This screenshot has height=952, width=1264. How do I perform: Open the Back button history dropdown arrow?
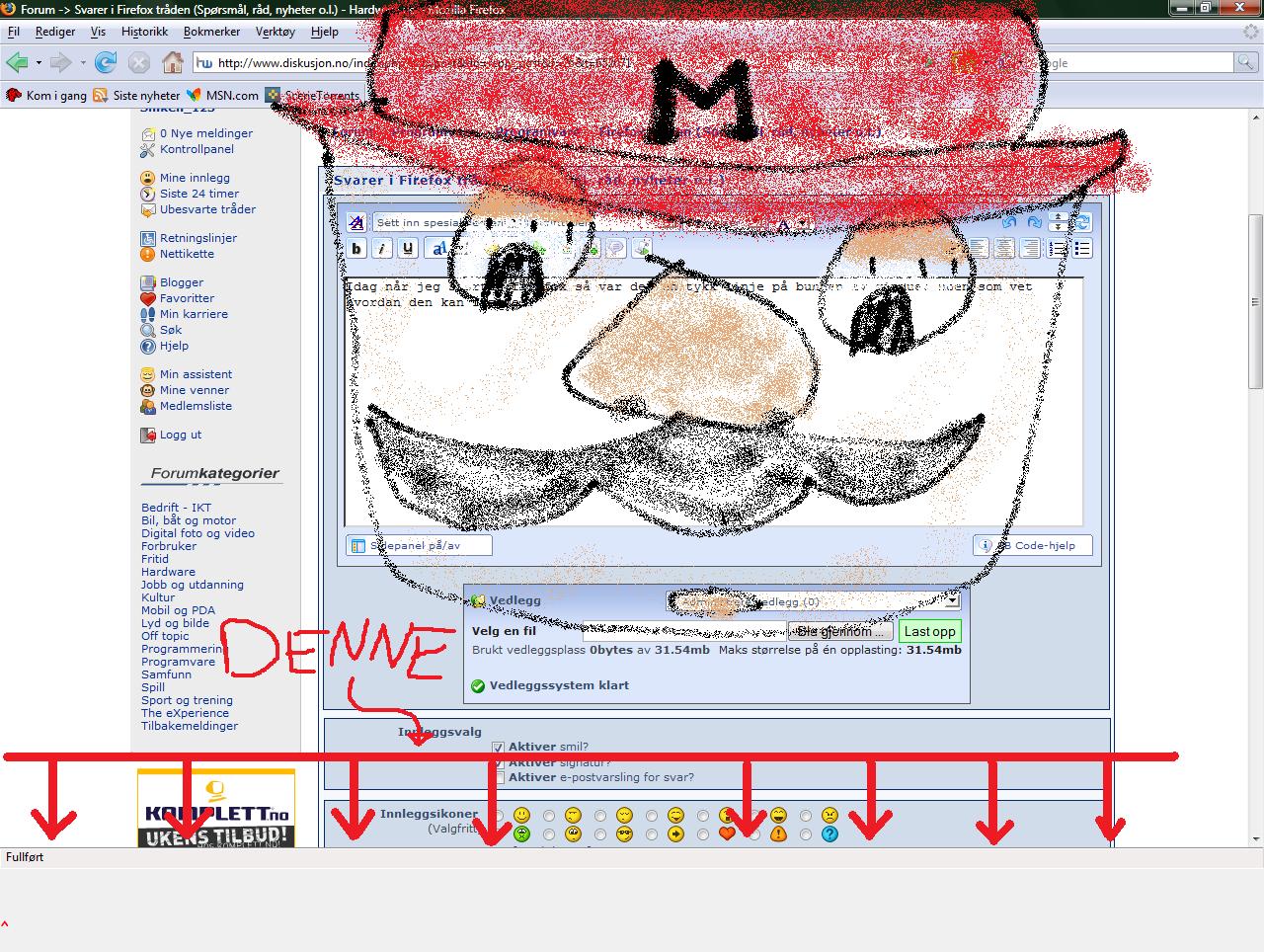pyautogui.click(x=39, y=63)
